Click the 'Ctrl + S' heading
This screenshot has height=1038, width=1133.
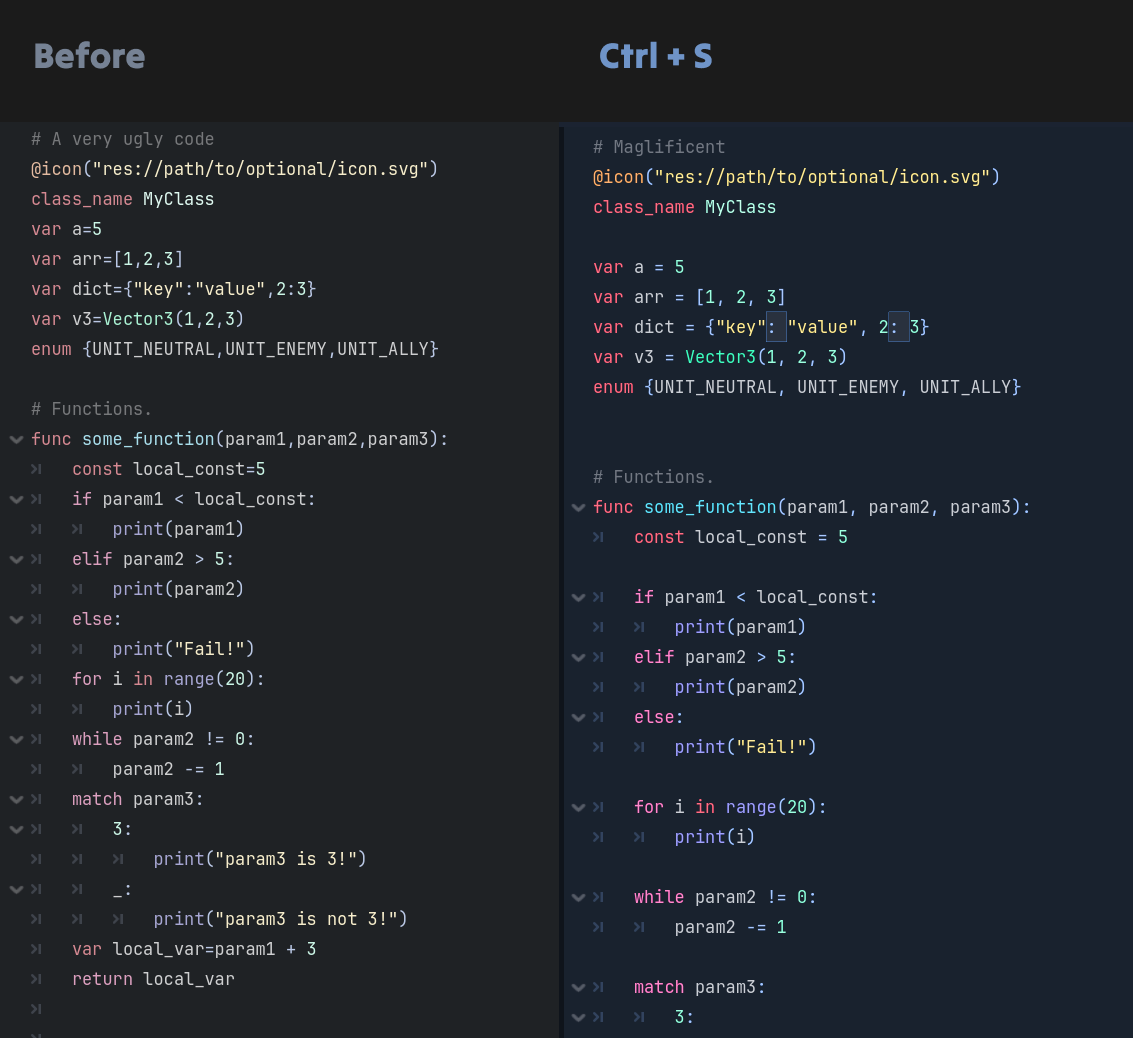click(x=655, y=56)
